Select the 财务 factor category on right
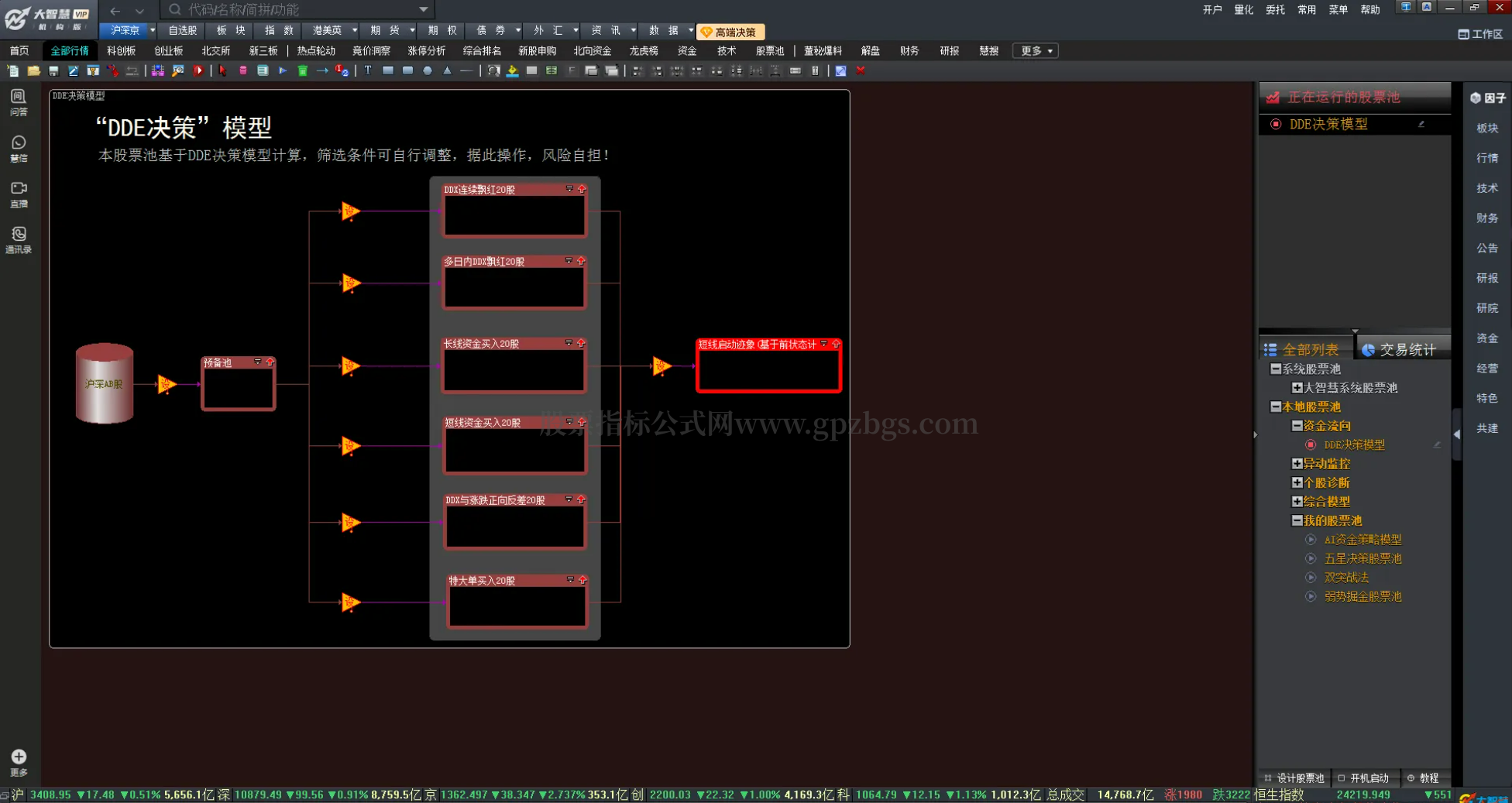Screen dimensions: 1512x803 point(1486,218)
